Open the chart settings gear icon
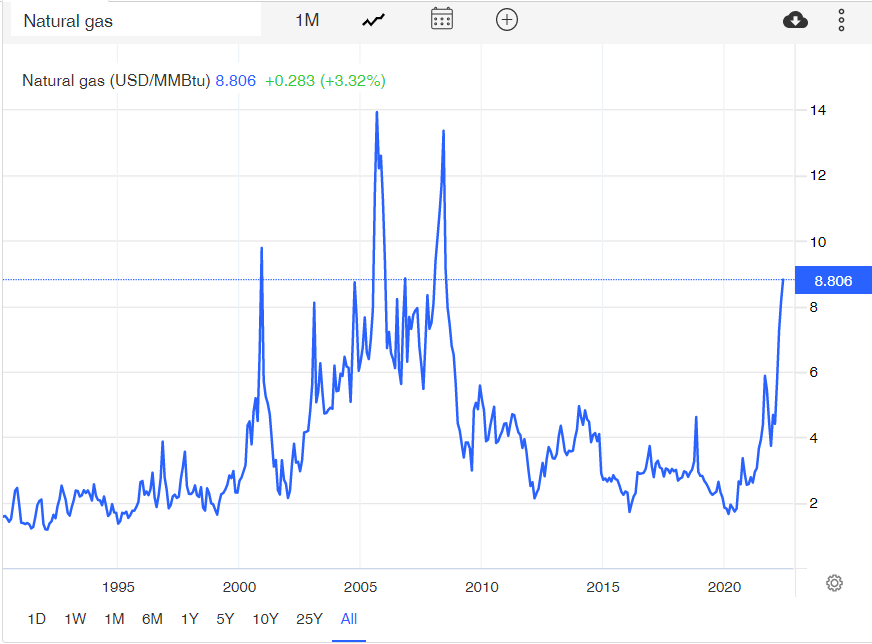872x644 pixels. (x=833, y=582)
